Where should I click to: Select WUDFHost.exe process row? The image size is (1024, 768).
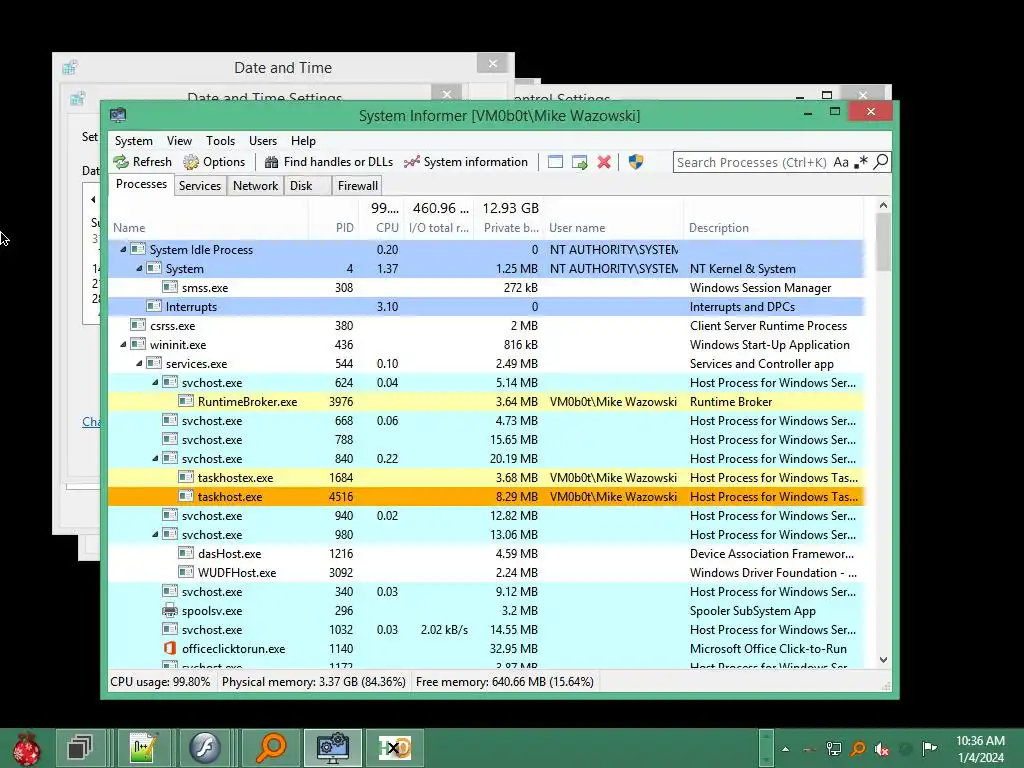pos(487,572)
